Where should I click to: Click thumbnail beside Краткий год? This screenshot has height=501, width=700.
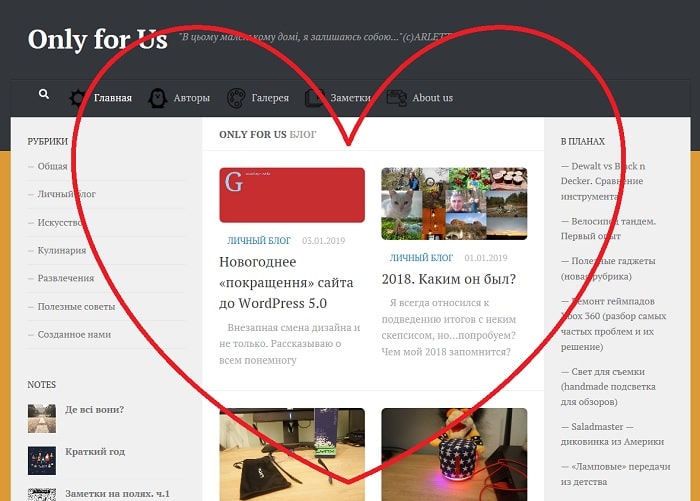(42, 460)
